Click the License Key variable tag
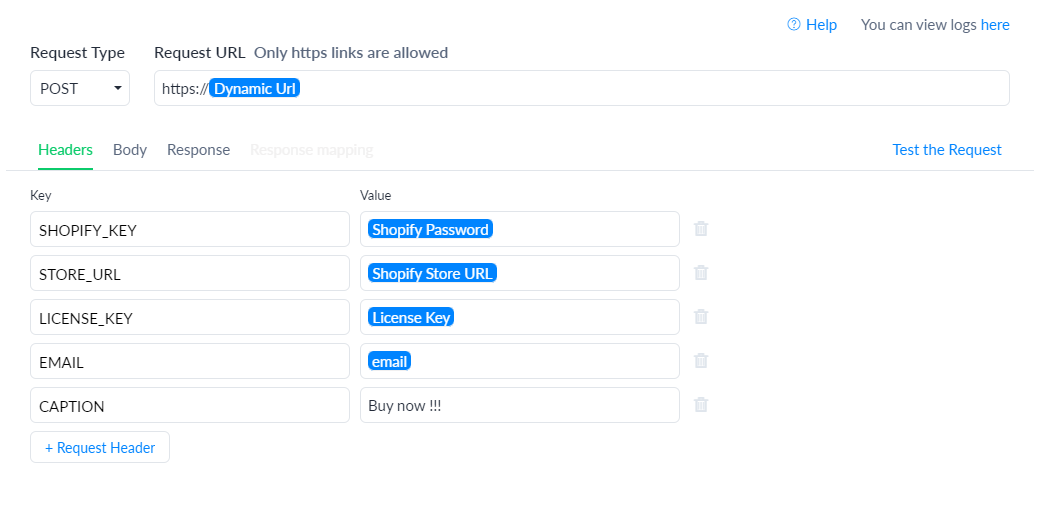The width and height of the screenshot is (1038, 518). 411,317
